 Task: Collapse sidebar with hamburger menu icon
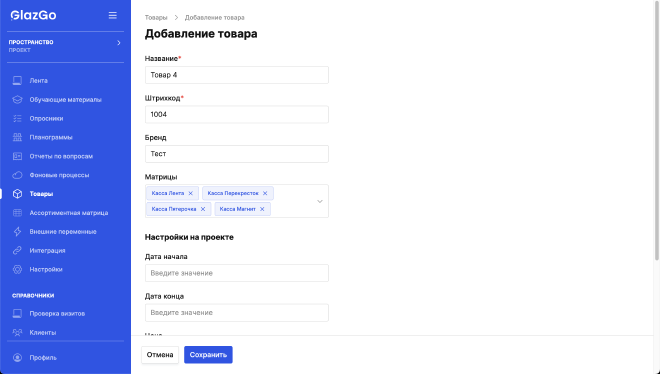click(x=113, y=15)
